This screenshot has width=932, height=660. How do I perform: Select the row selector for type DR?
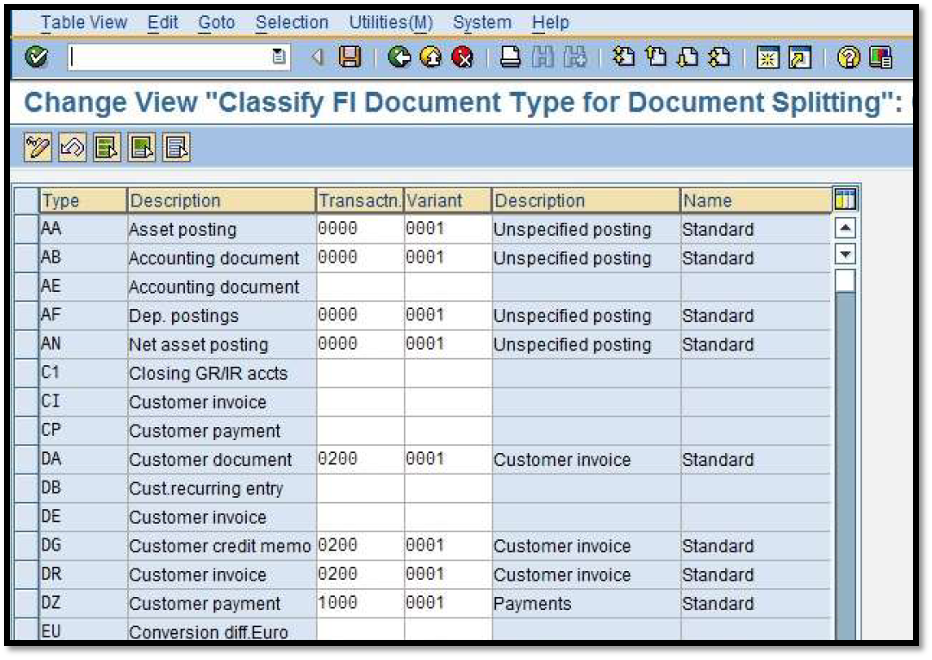coord(26,574)
